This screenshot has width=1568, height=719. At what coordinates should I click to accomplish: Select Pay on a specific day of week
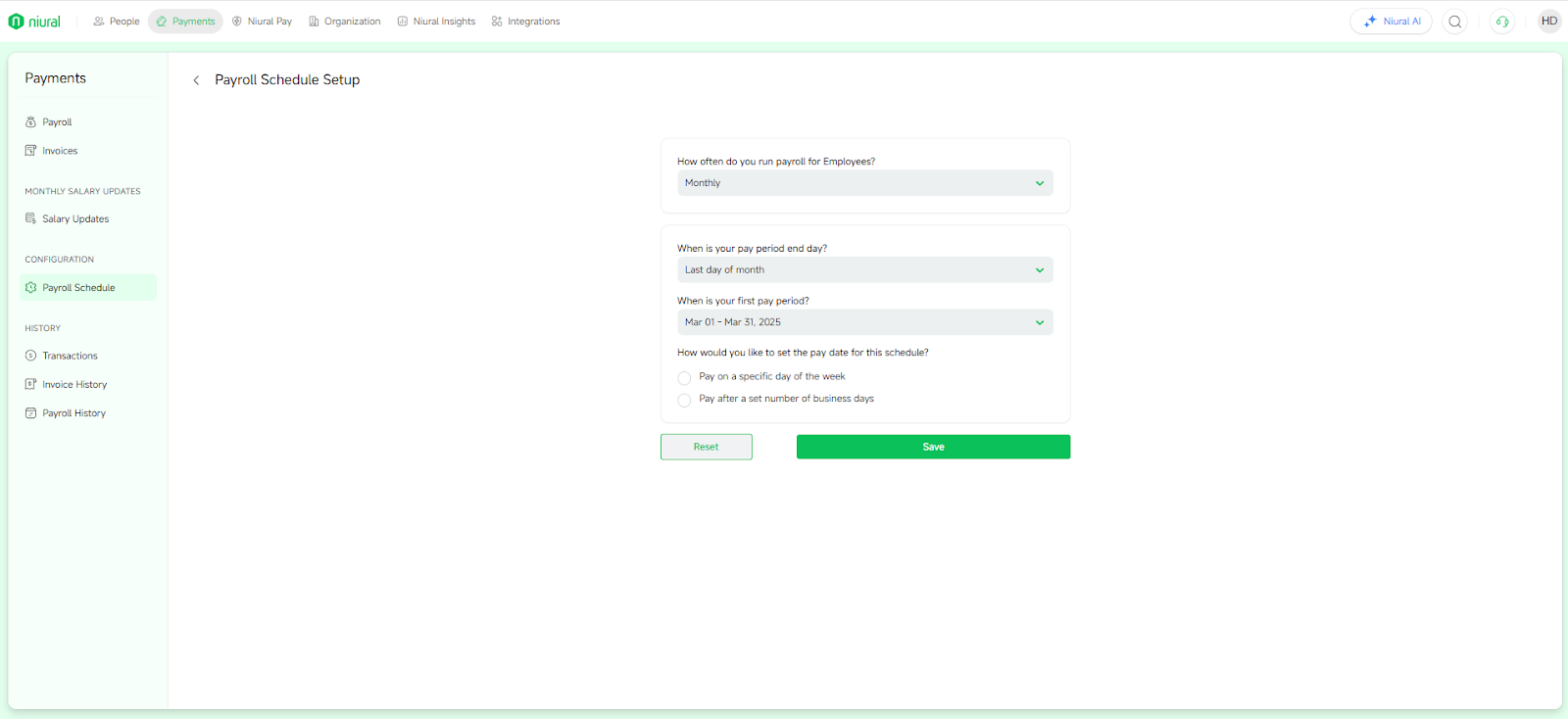click(684, 377)
